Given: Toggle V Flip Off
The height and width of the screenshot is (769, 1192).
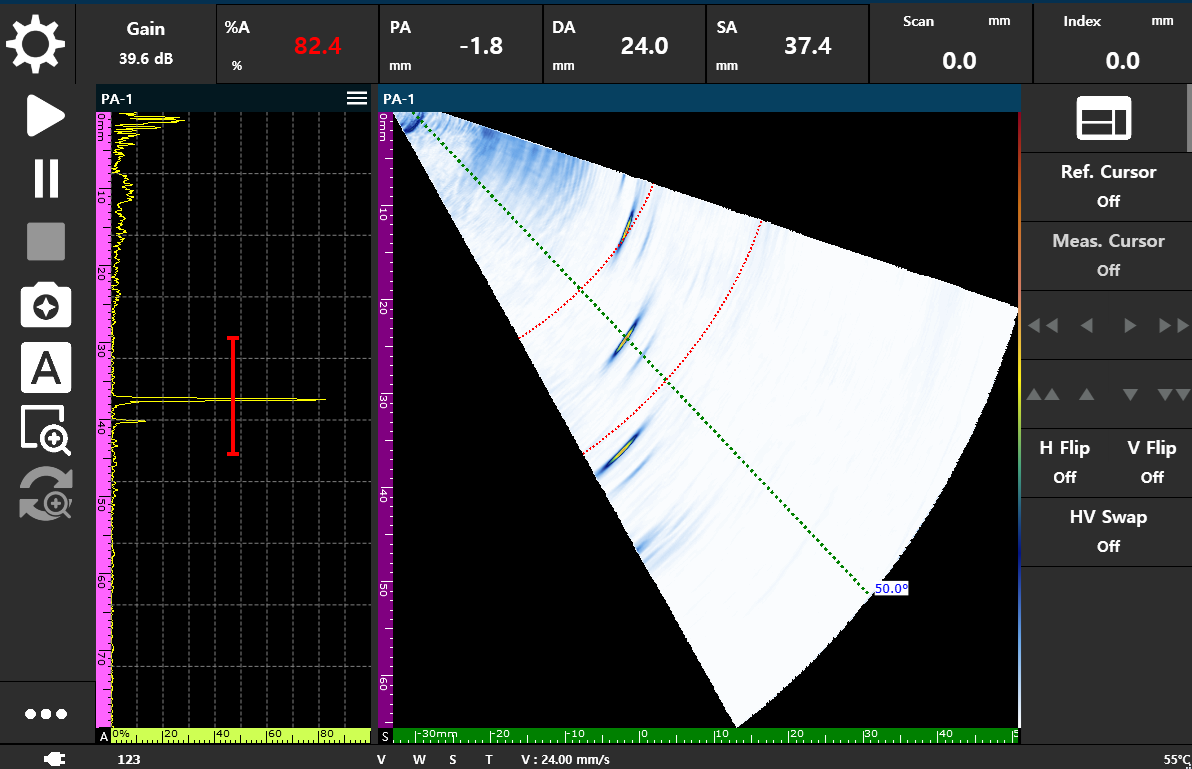Looking at the screenshot, I should pos(1151,462).
